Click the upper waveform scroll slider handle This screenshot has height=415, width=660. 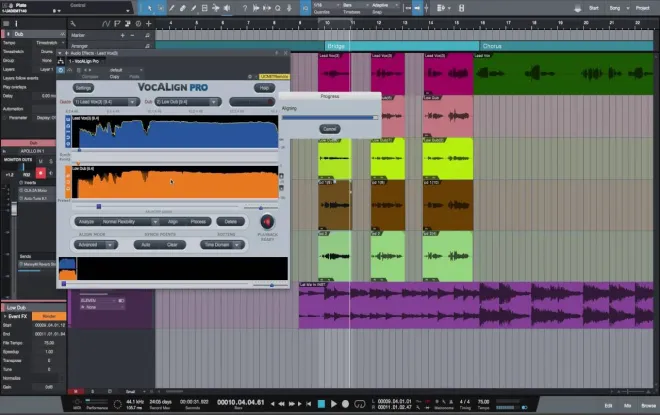coord(99,206)
